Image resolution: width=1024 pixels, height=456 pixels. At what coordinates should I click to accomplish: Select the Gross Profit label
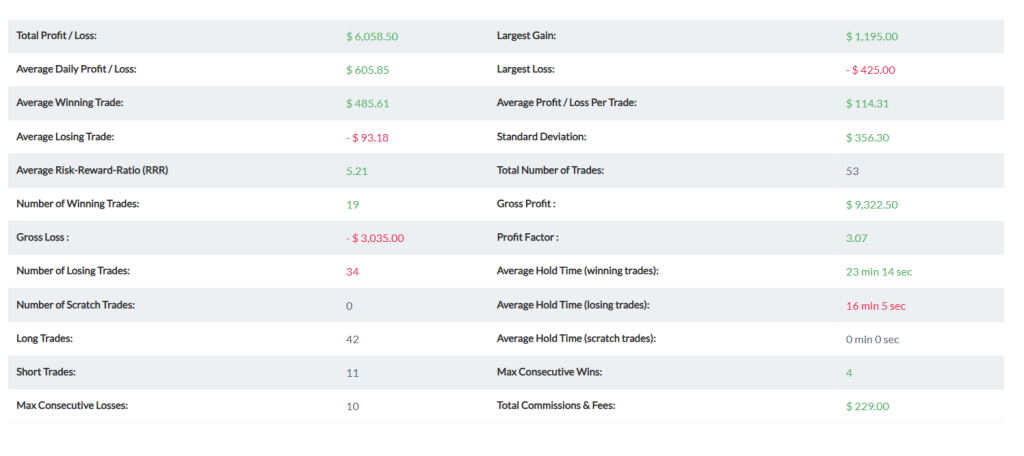tap(526, 203)
